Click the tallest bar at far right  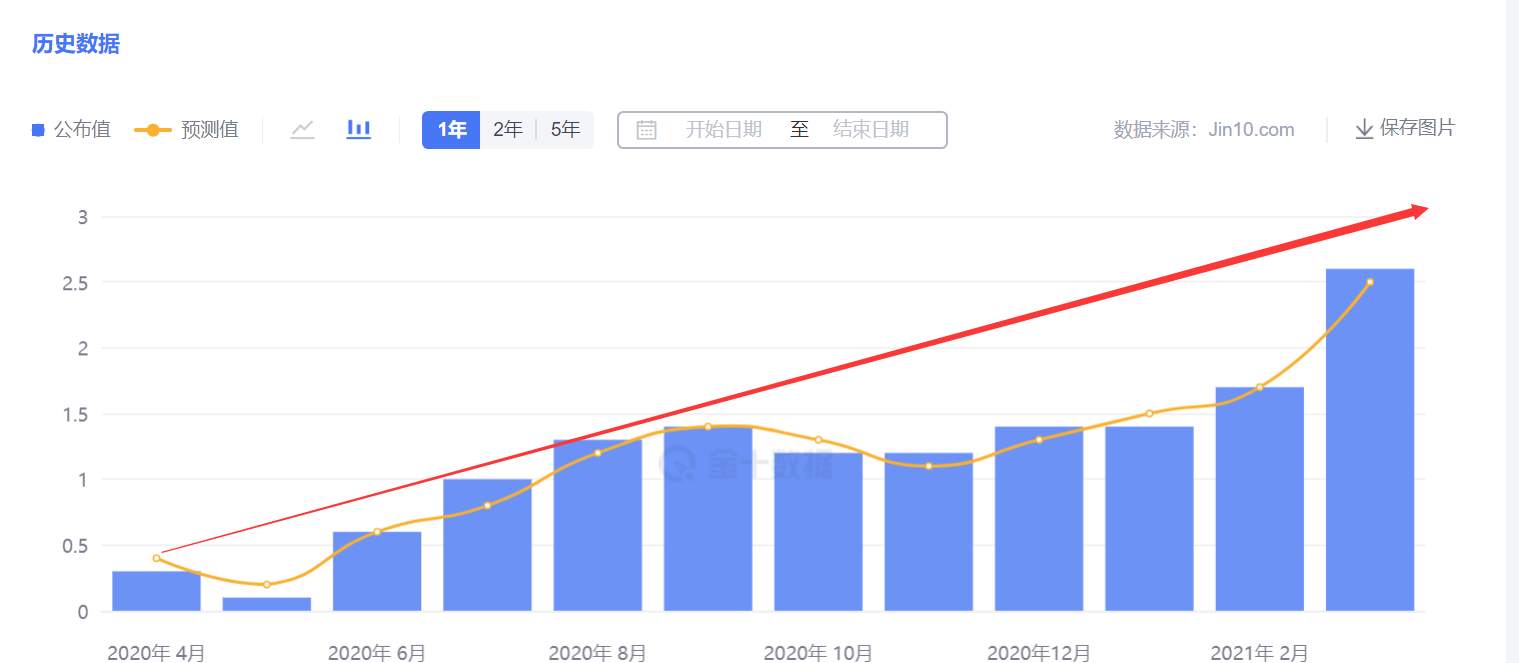pyautogui.click(x=1370, y=440)
